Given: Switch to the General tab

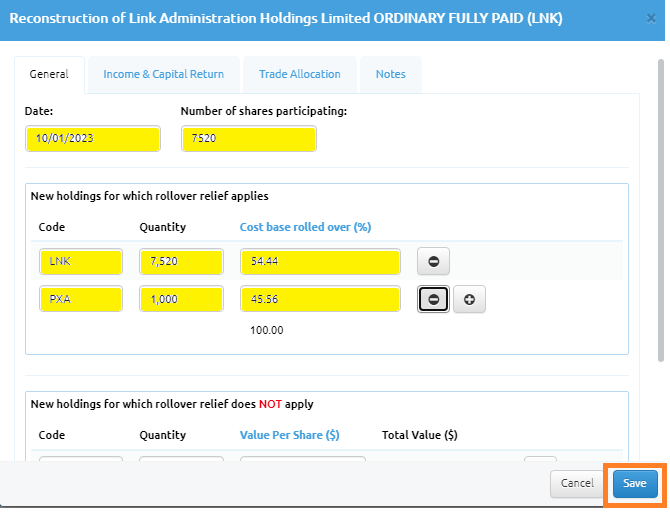Looking at the screenshot, I should tap(49, 74).
